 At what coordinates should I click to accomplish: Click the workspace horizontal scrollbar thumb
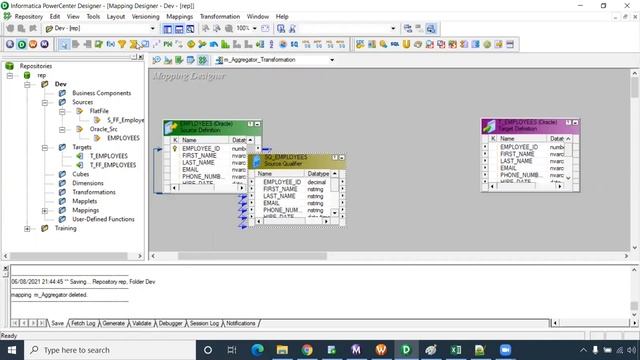tap(252, 256)
